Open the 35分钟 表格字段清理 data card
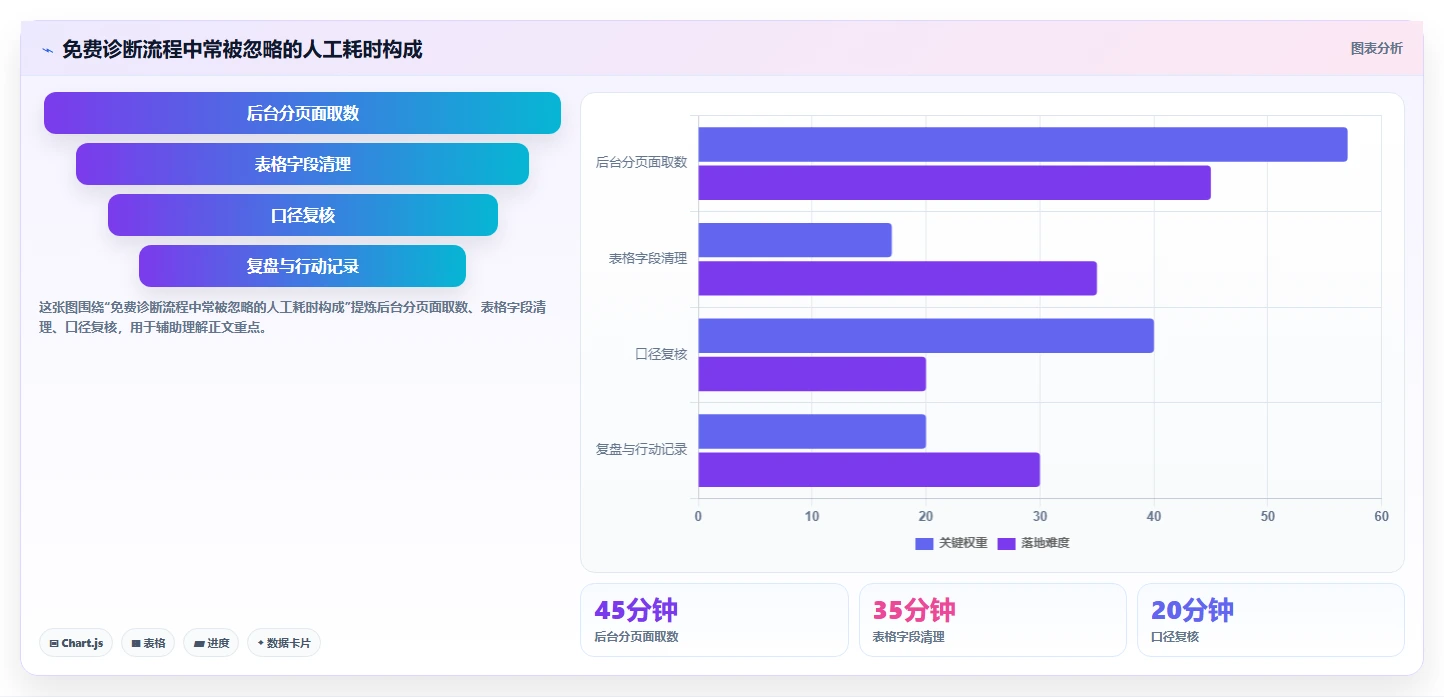 point(993,620)
